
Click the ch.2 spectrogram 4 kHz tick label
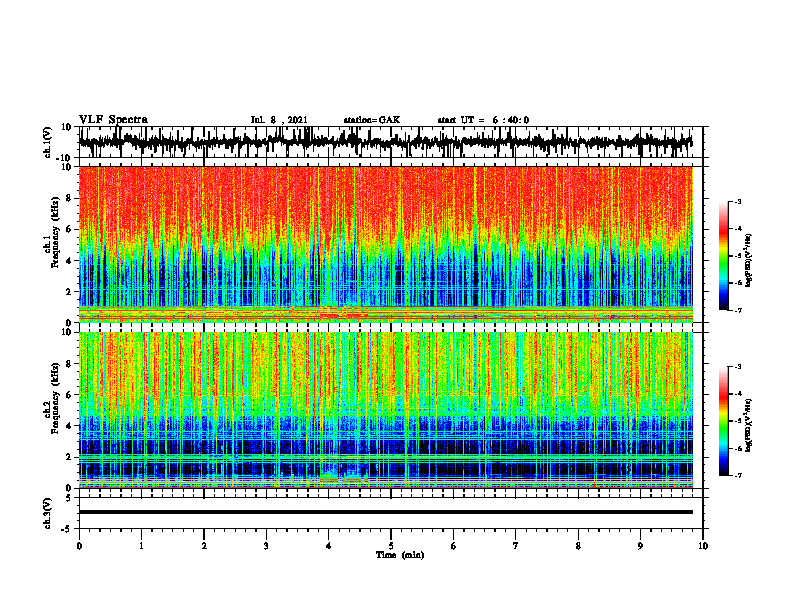click(x=70, y=426)
